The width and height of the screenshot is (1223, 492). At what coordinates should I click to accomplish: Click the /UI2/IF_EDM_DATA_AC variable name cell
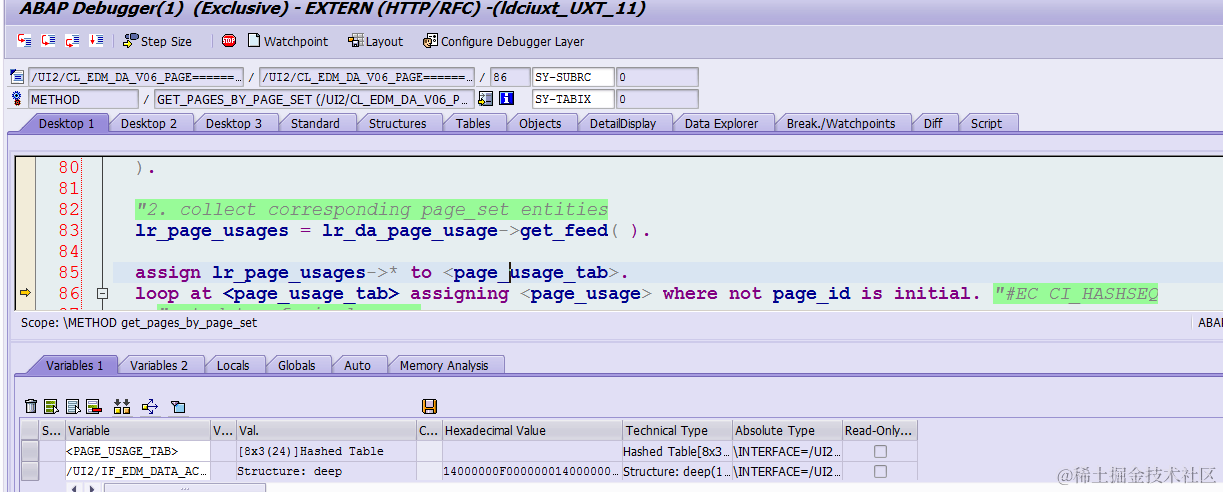point(138,471)
